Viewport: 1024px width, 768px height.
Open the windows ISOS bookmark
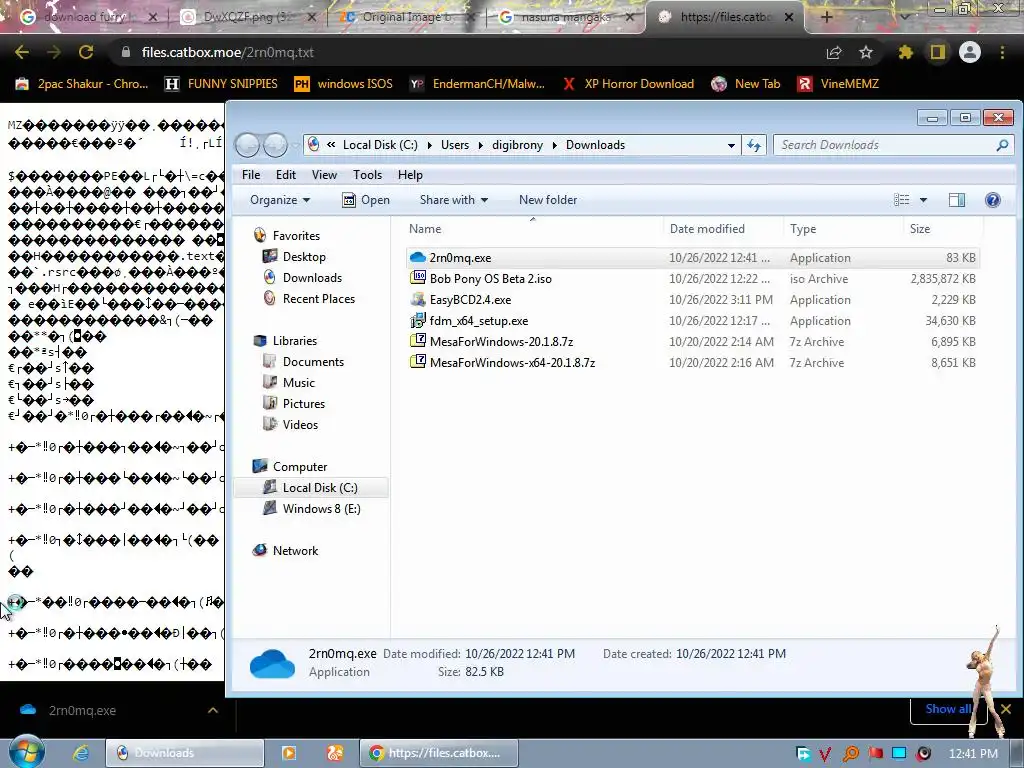point(344,84)
